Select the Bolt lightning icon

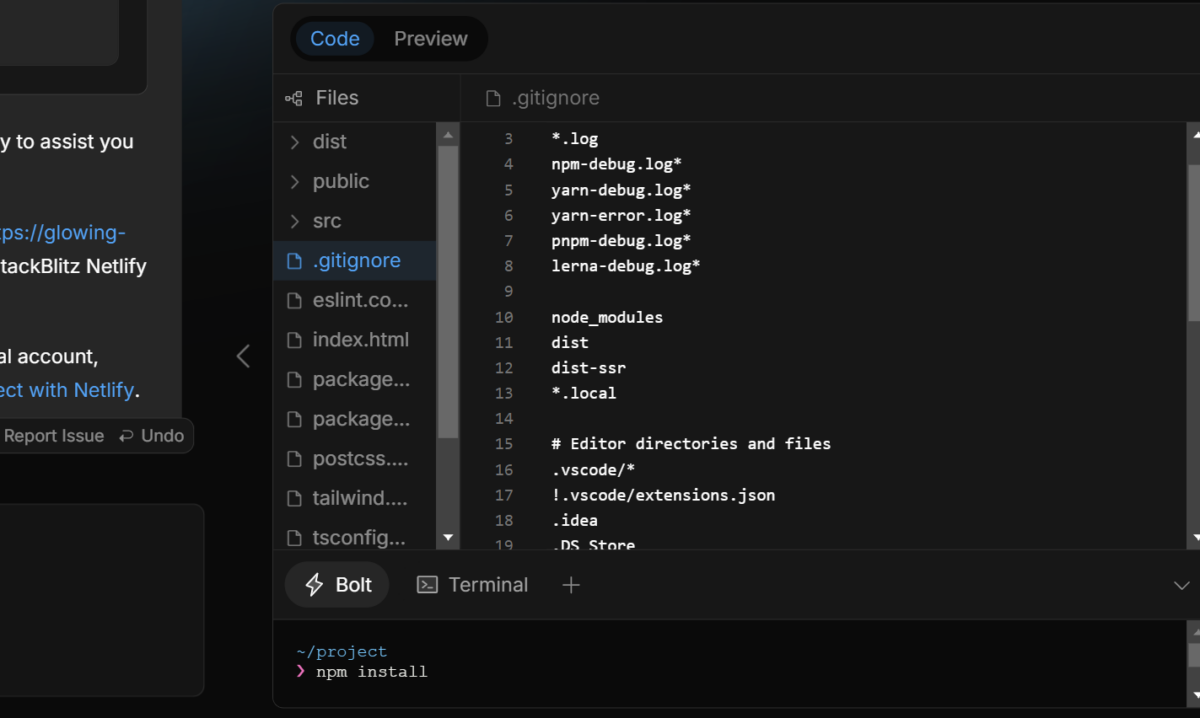tap(314, 584)
